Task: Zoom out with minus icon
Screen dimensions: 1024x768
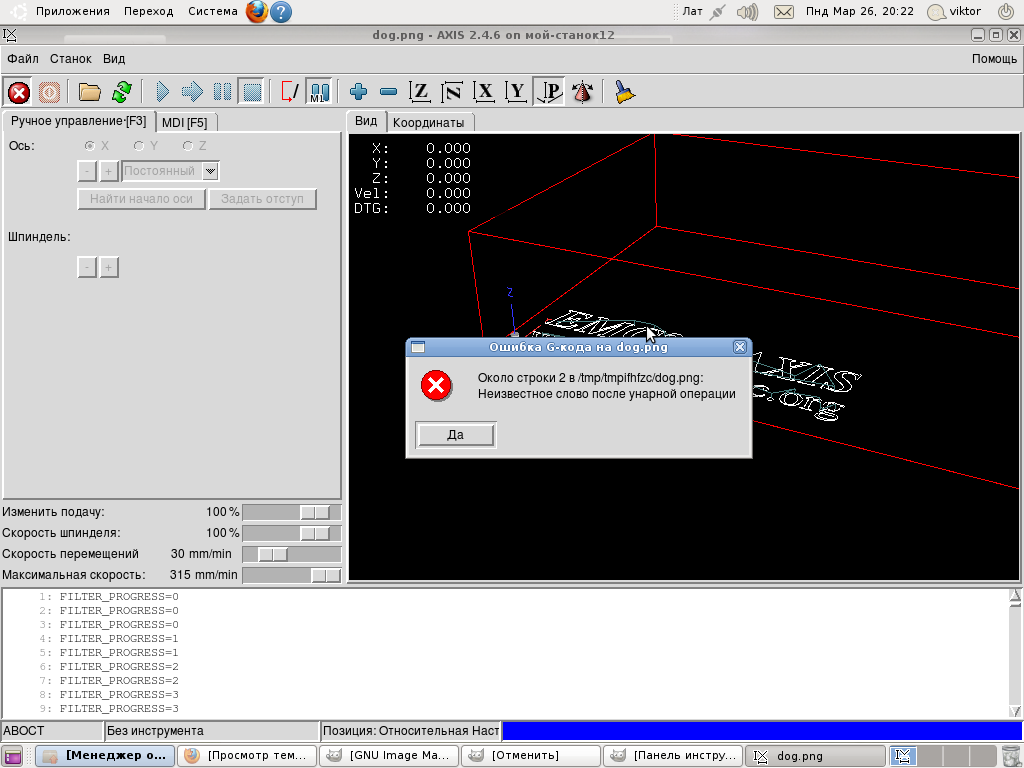Action: [389, 92]
